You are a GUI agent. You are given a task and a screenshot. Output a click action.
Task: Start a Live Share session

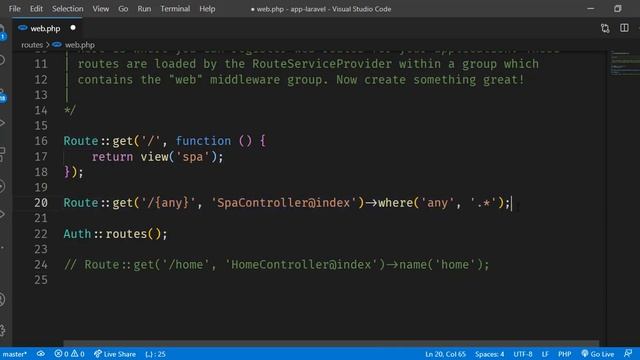pos(115,354)
